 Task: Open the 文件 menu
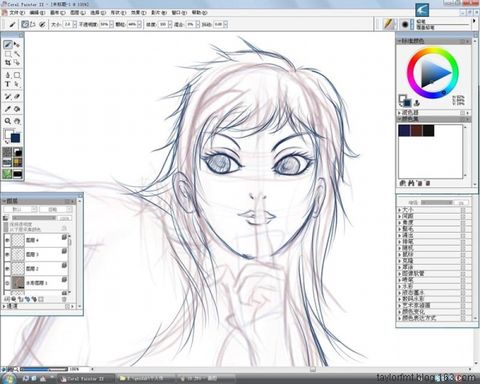[17, 13]
